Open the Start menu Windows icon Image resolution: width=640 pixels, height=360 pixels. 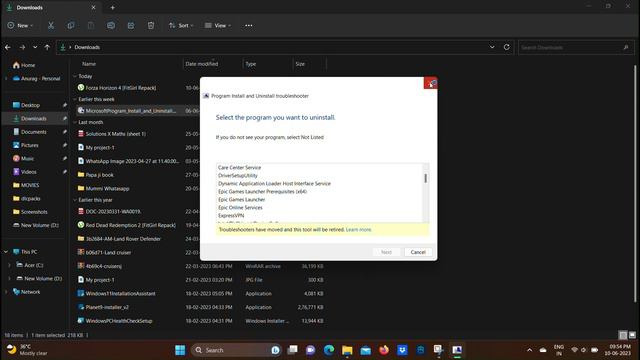point(180,350)
